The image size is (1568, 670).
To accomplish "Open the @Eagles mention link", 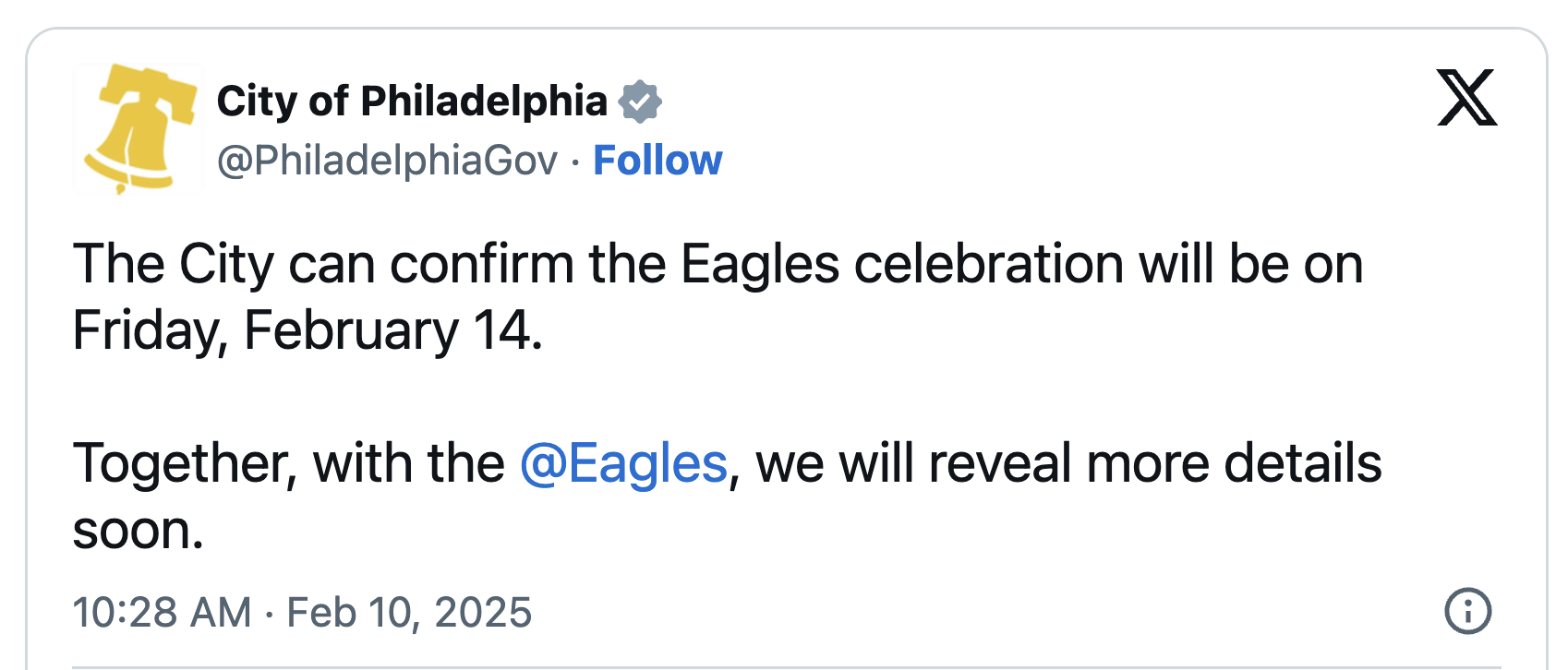I will [623, 463].
